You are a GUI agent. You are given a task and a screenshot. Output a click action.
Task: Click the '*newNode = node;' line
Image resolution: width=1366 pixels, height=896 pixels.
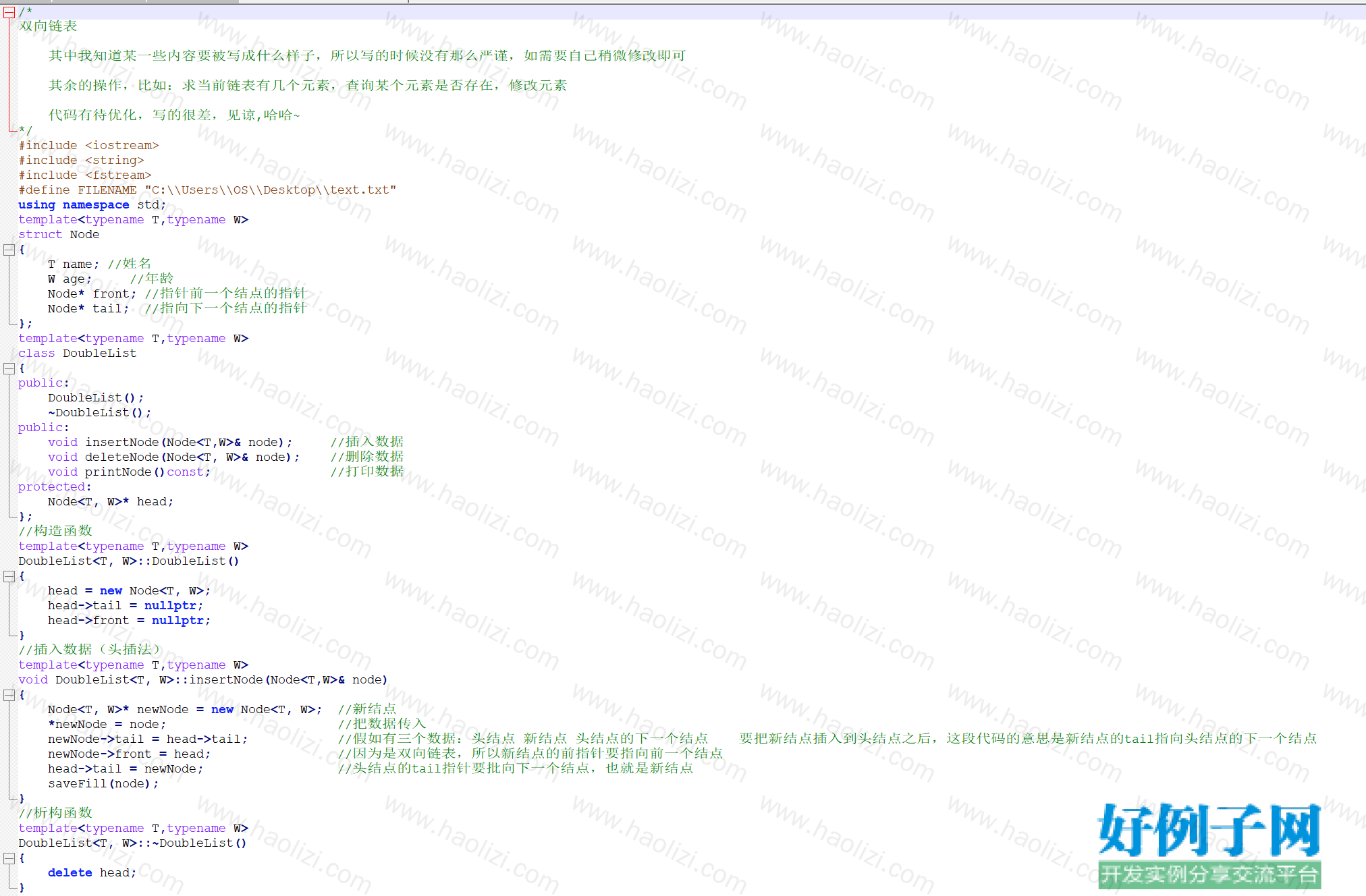point(107,724)
